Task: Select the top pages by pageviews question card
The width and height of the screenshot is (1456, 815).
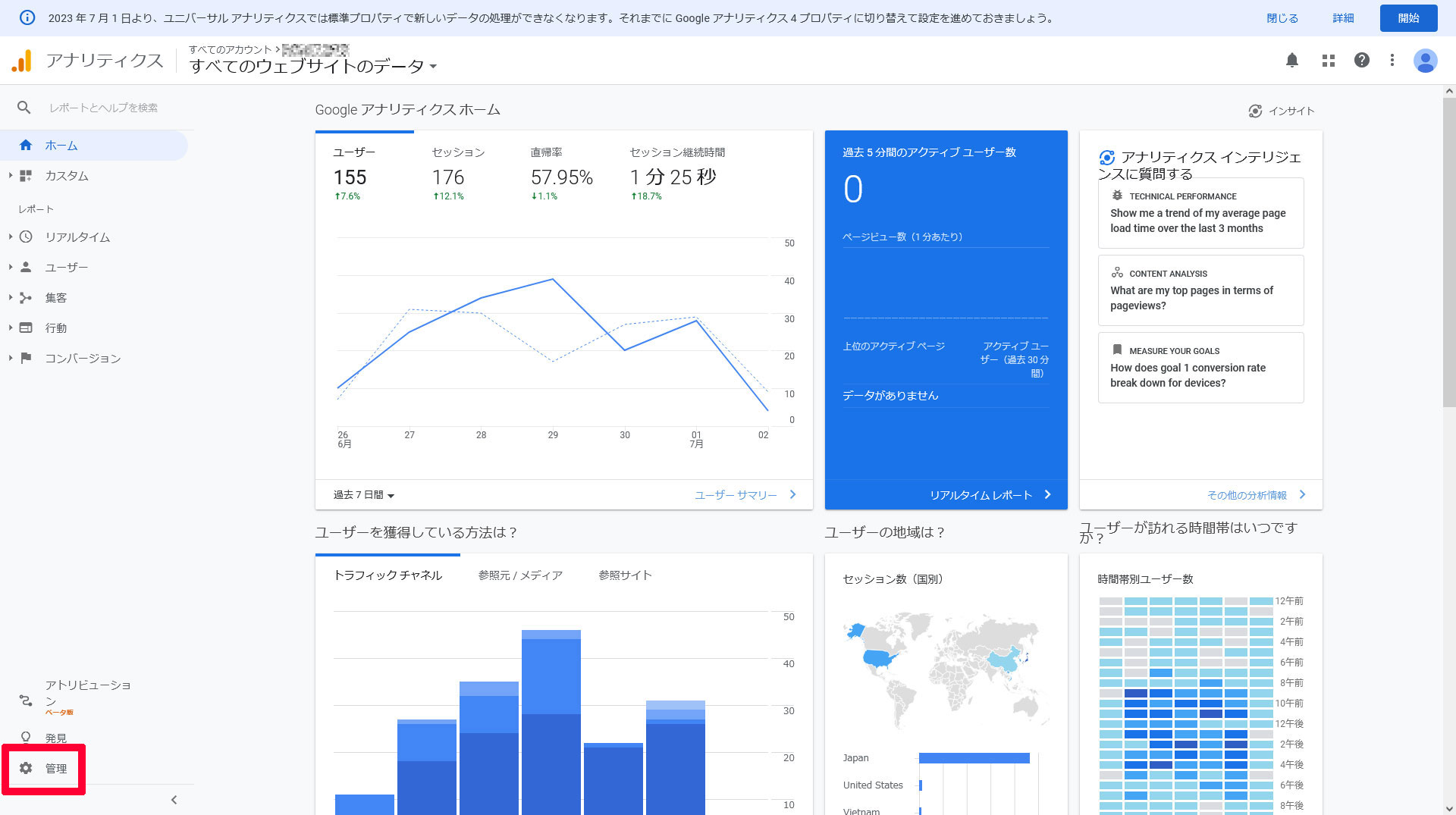Action: [x=1200, y=290]
